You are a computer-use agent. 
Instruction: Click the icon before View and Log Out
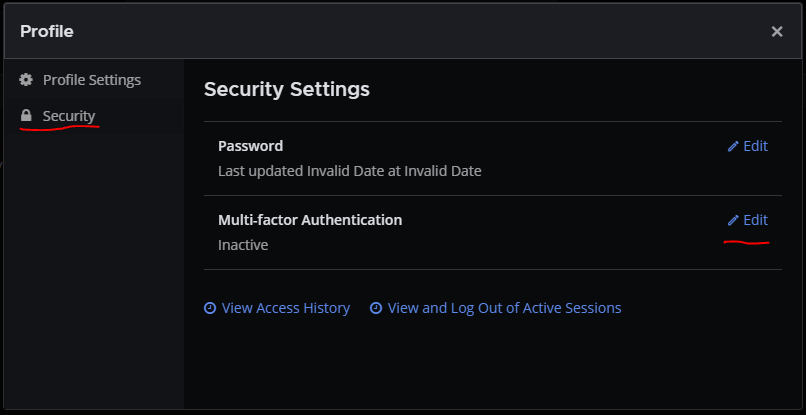pos(376,308)
